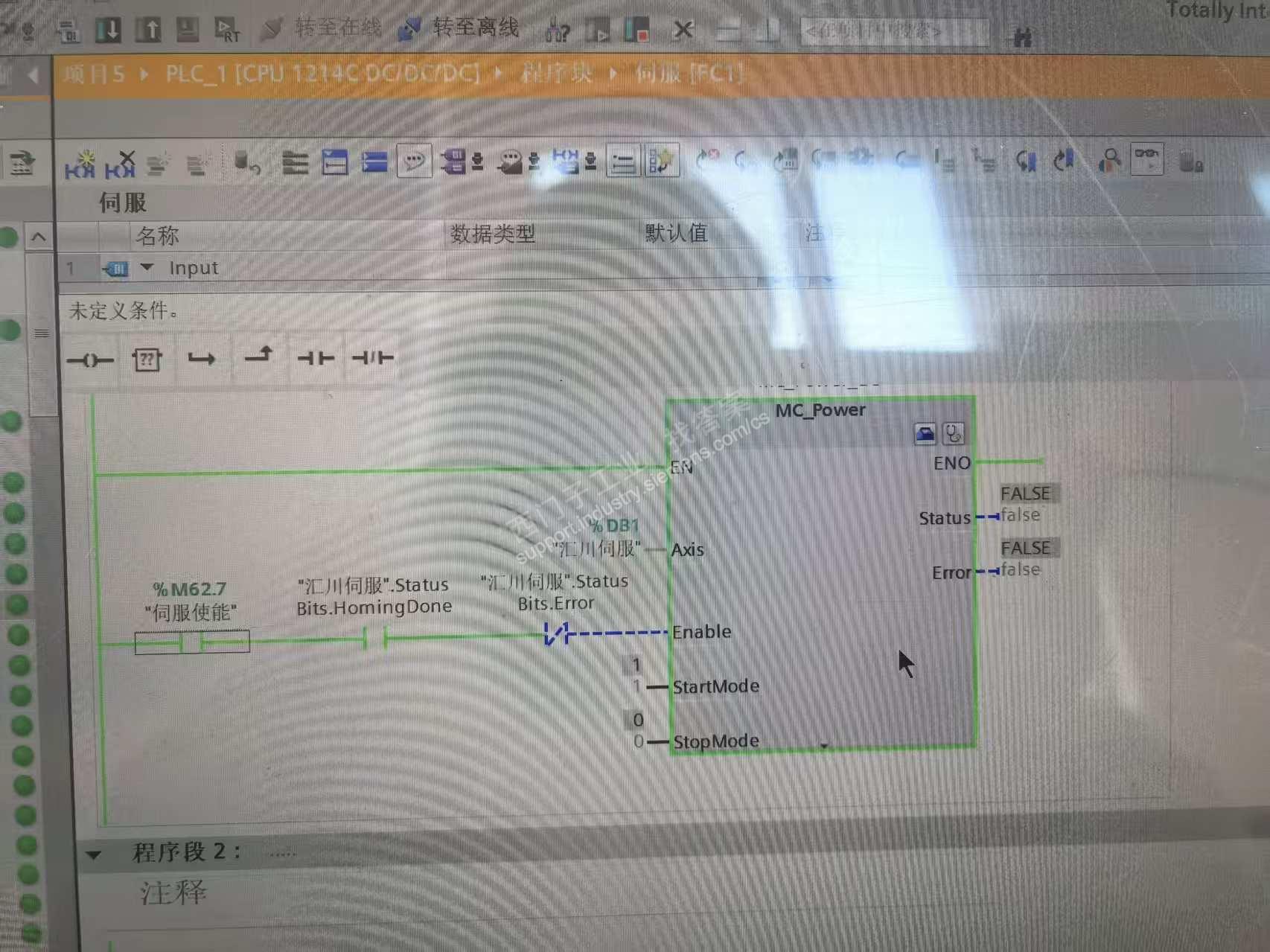The image size is (1270, 952).
Task: Click the start CPU icon
Action: (x=597, y=31)
